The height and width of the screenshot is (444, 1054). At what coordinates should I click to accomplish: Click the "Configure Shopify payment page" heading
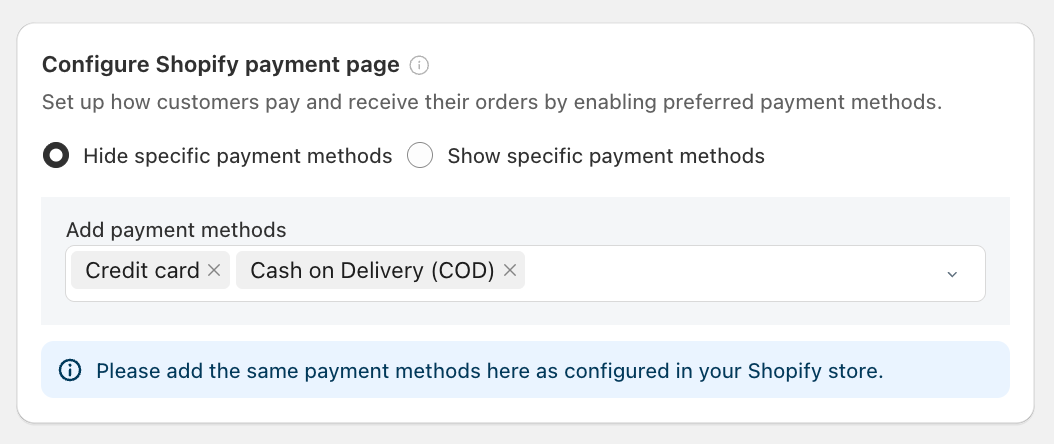221,65
